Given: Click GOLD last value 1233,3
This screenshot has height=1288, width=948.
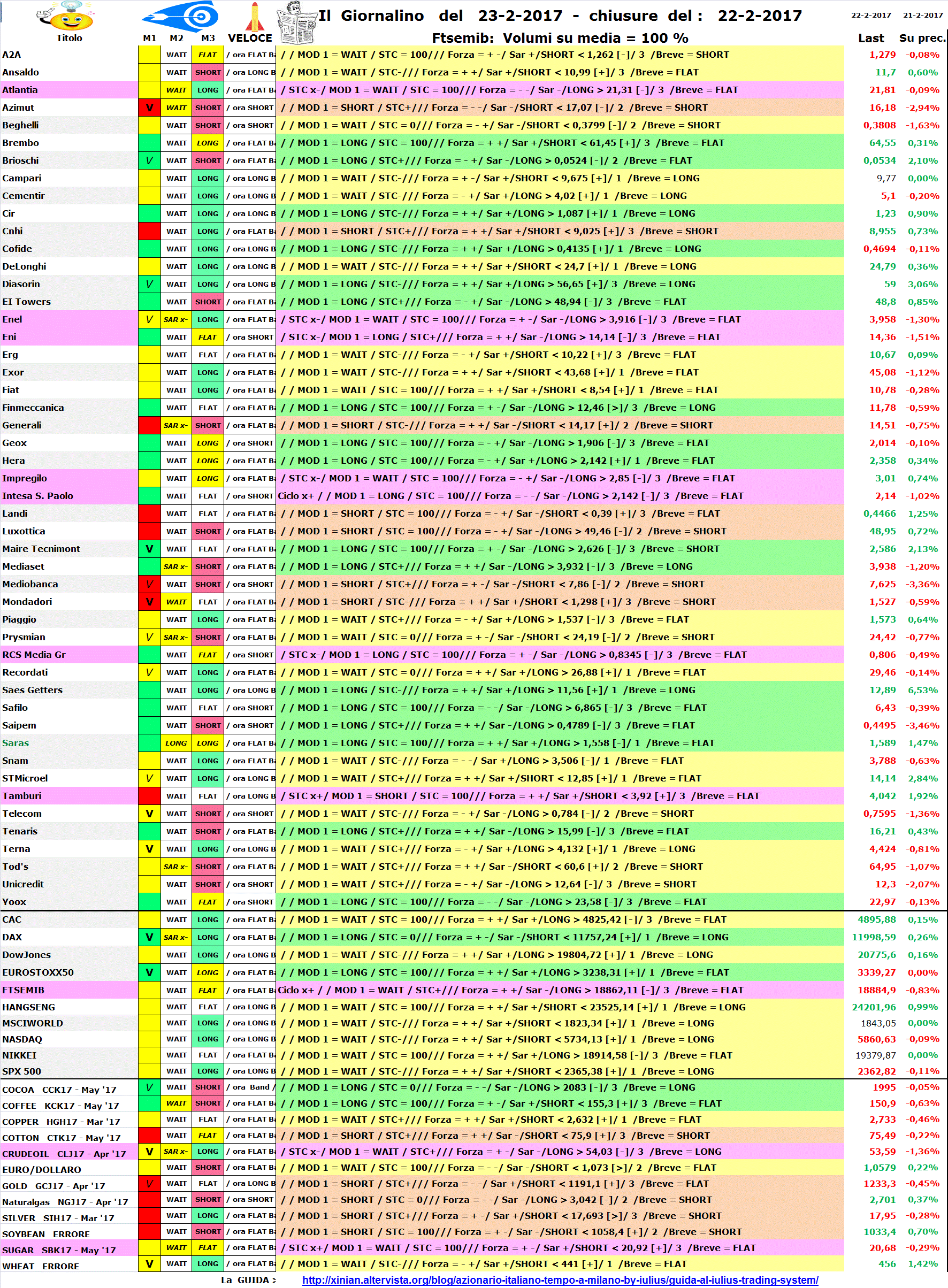Looking at the screenshot, I should pos(879,1184).
